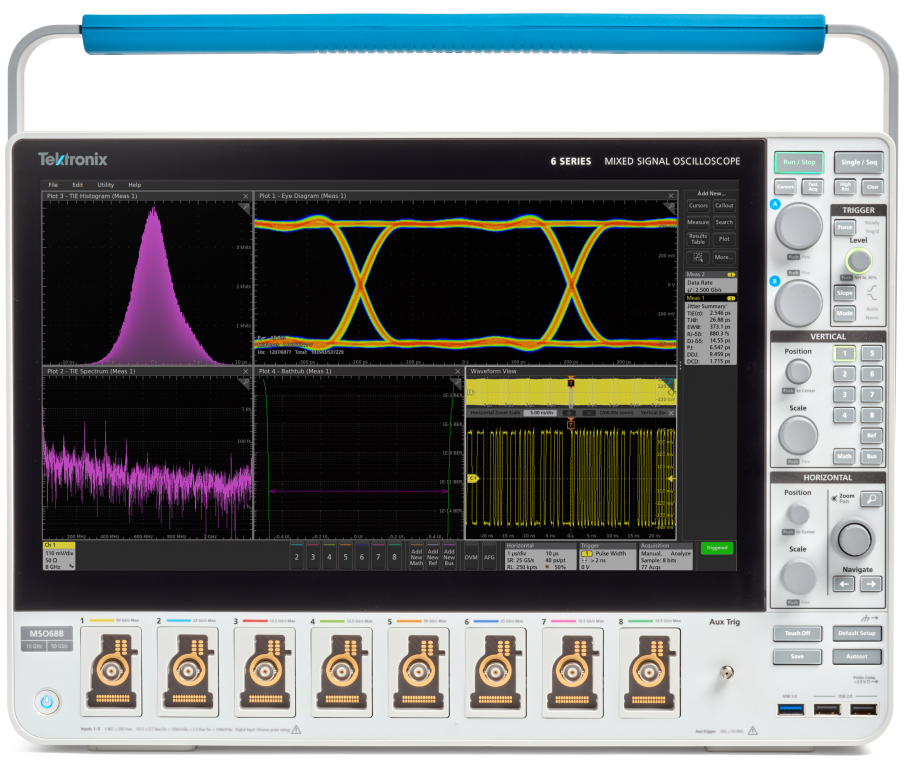905x766 pixels.
Task: Open the File menu
Action: (53, 185)
